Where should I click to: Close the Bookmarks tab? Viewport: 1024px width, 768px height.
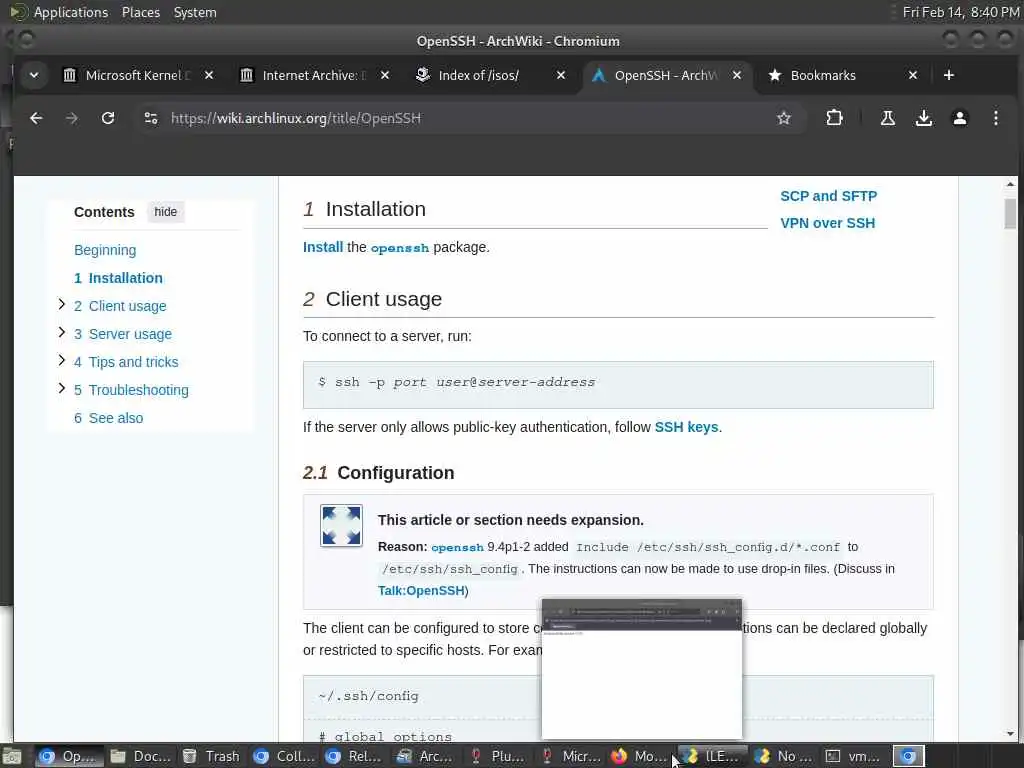tap(913, 75)
